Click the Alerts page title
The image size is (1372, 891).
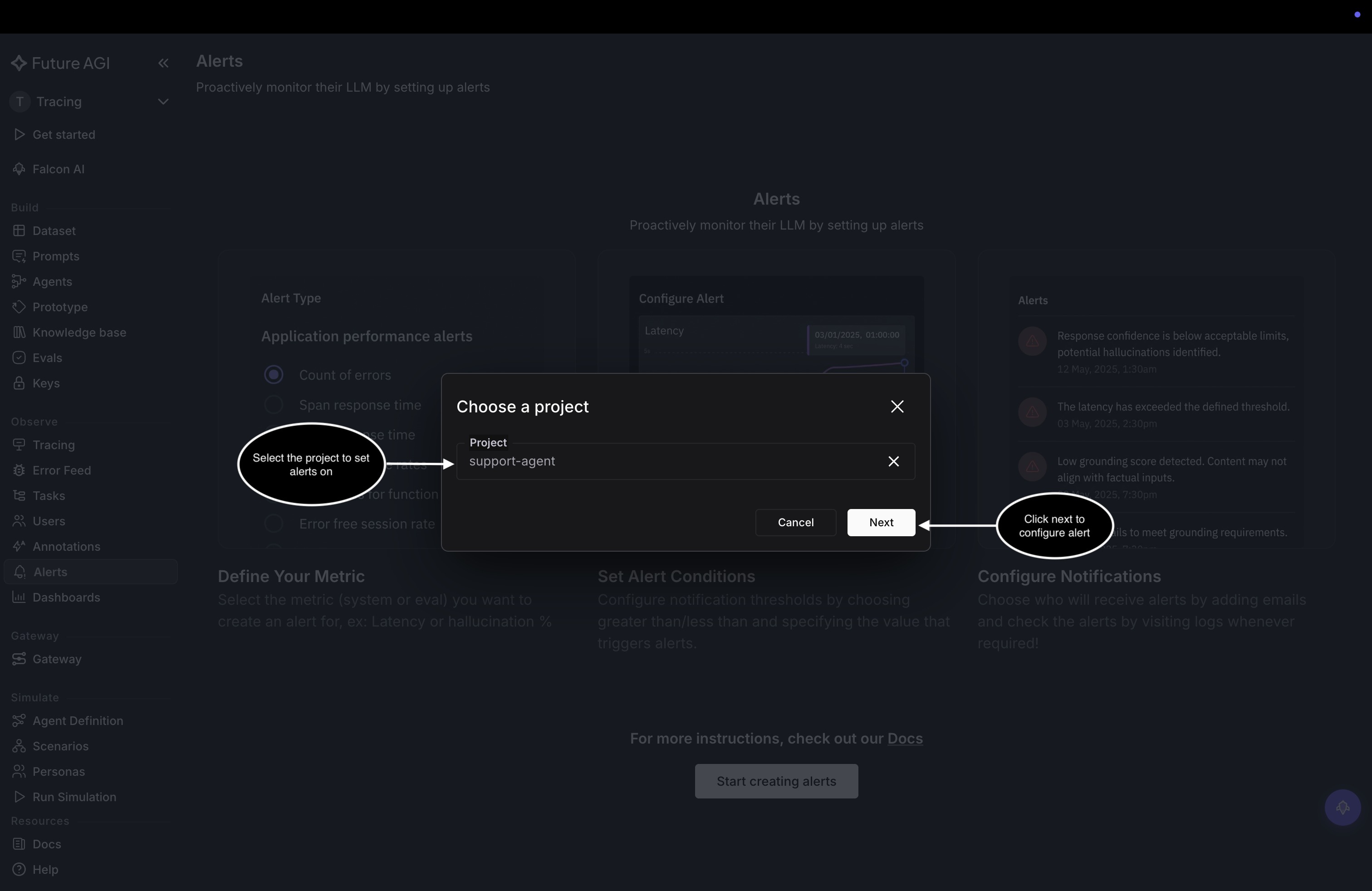click(219, 61)
